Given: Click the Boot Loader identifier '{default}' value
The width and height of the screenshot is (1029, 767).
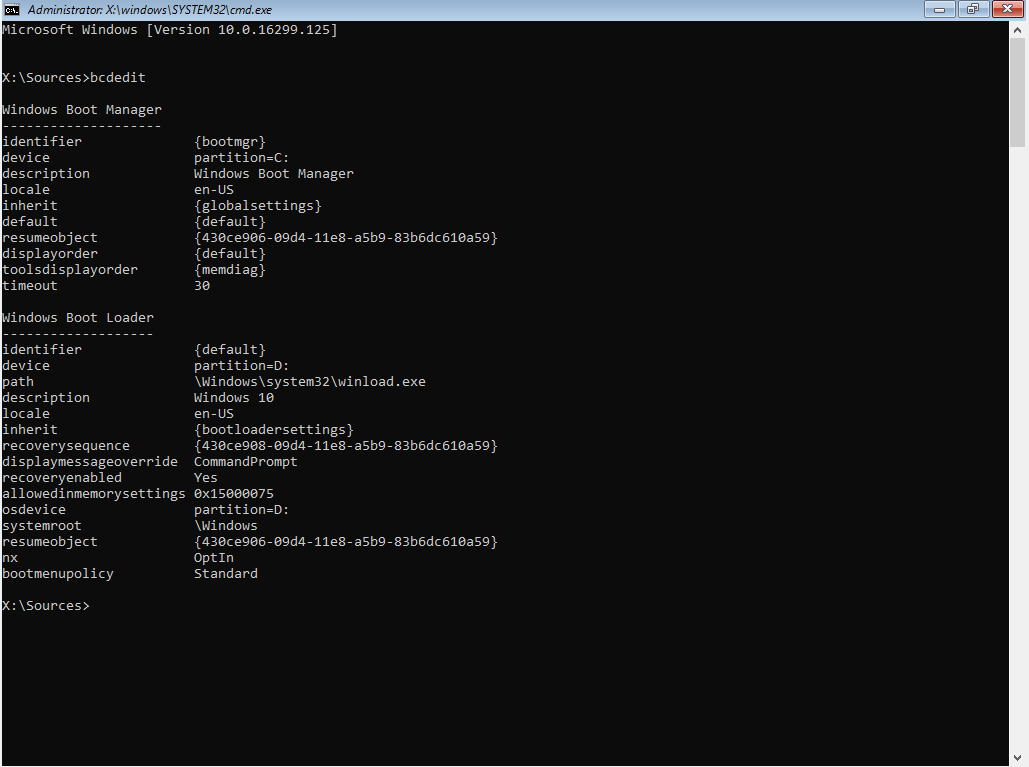Looking at the screenshot, I should tap(230, 350).
